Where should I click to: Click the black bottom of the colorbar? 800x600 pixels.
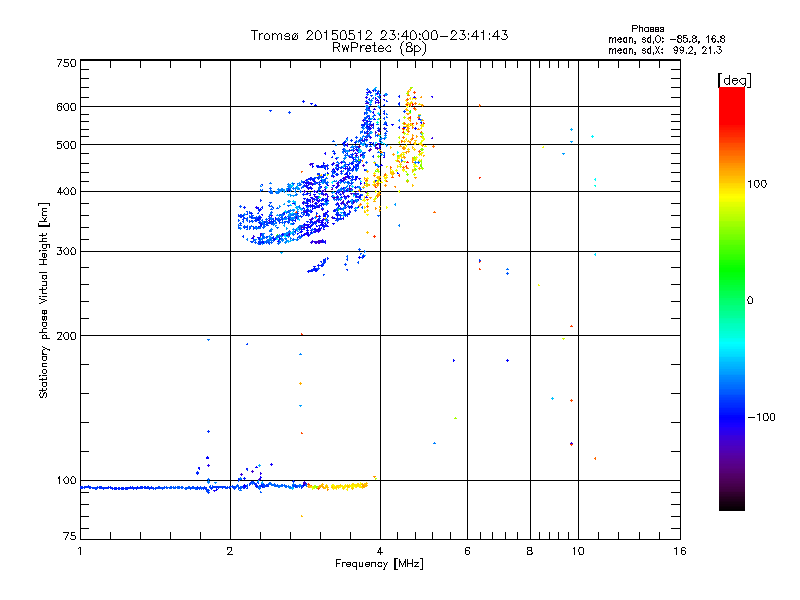[x=732, y=503]
